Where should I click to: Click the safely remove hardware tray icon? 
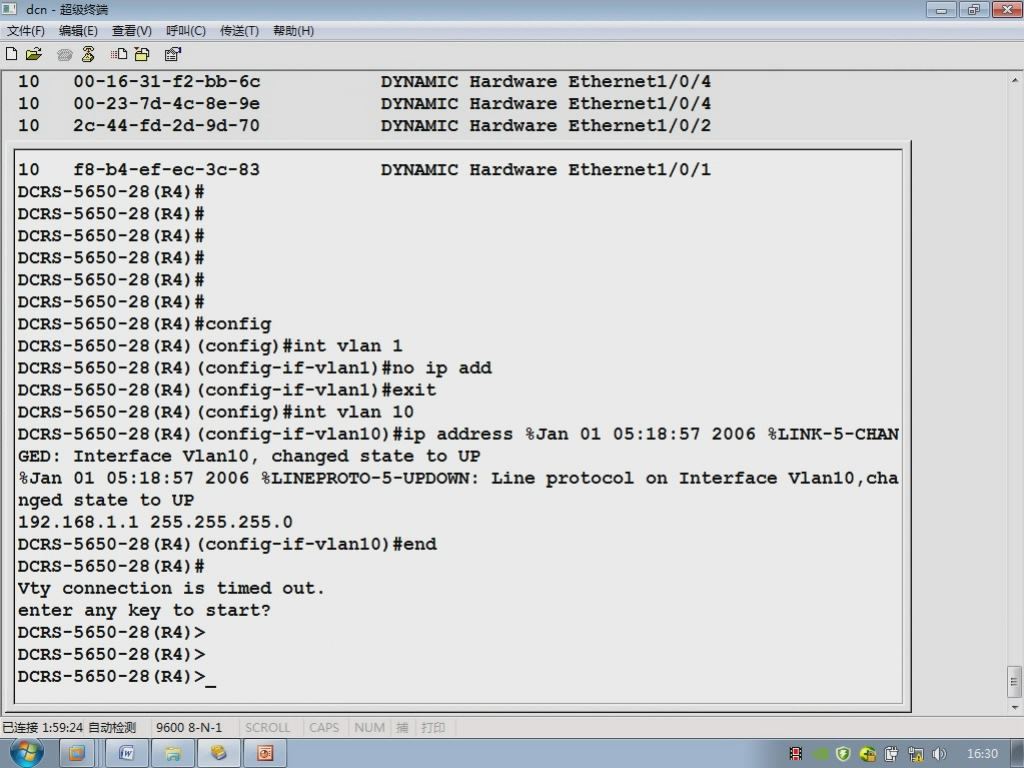click(891, 754)
